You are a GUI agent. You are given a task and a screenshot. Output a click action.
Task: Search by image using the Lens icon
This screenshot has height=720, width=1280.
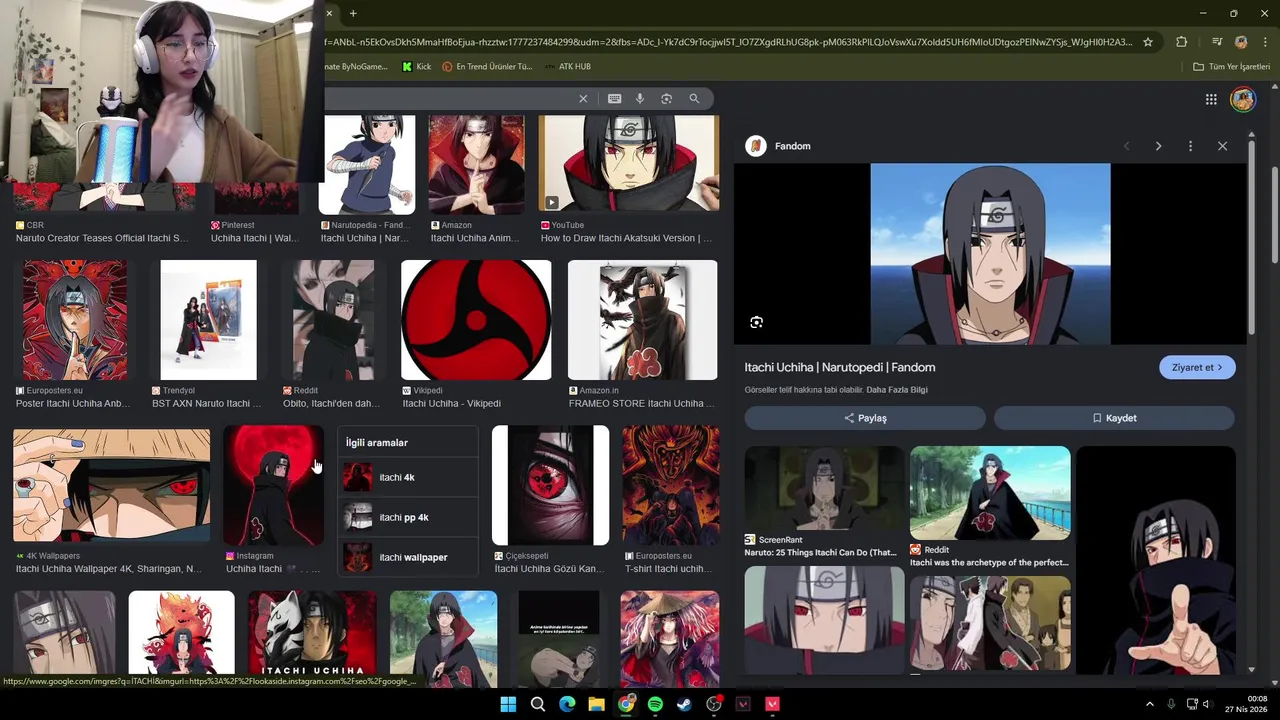[666, 99]
